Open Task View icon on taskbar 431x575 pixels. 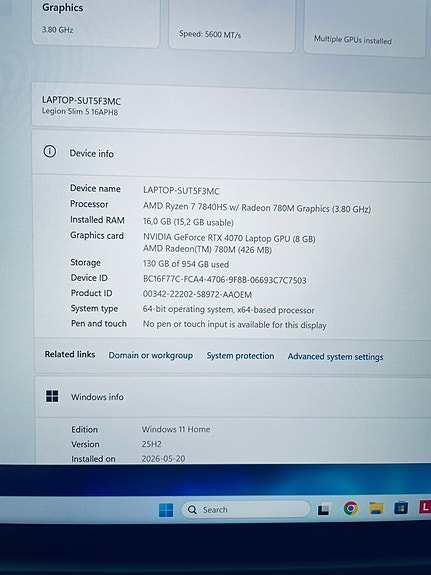(325, 509)
